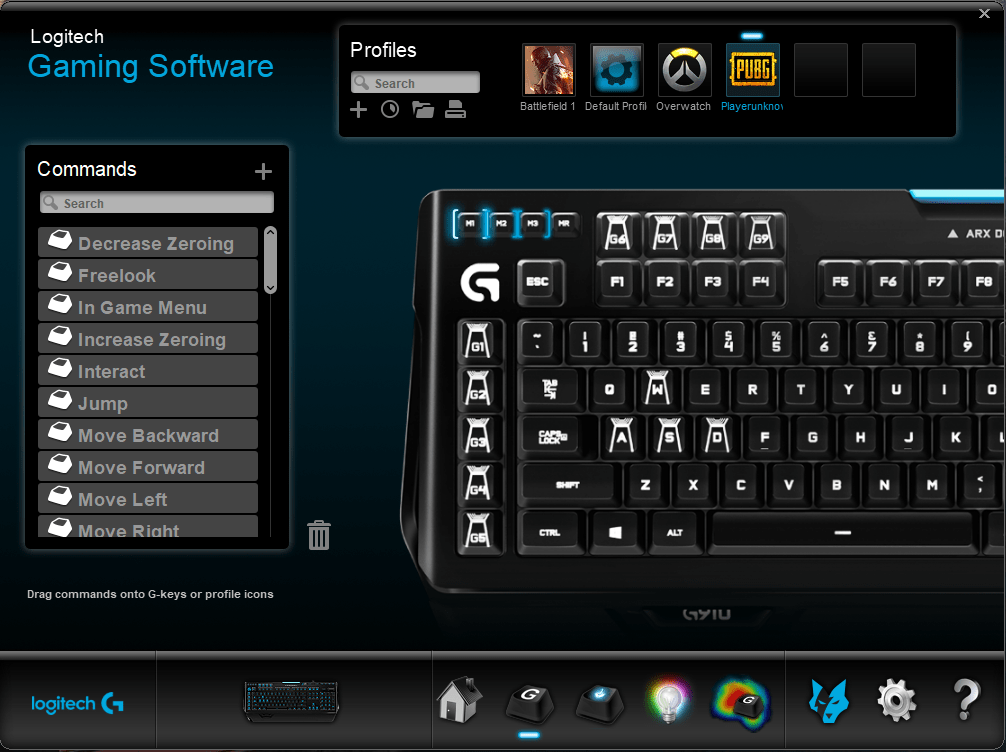
Task: Create a new profile with plus icon
Action: click(358, 110)
